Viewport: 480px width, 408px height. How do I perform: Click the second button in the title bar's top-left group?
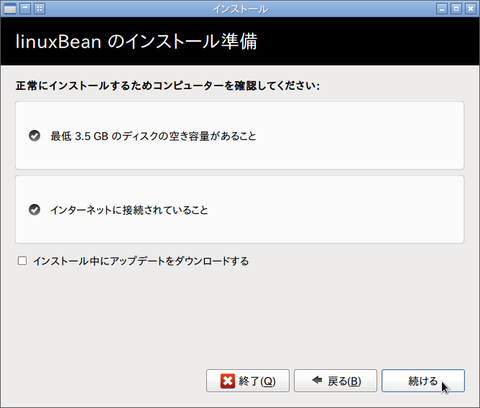point(25,9)
